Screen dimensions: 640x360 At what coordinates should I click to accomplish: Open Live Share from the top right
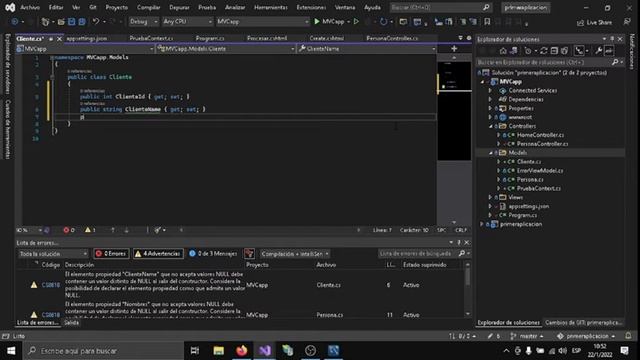[x=594, y=22]
